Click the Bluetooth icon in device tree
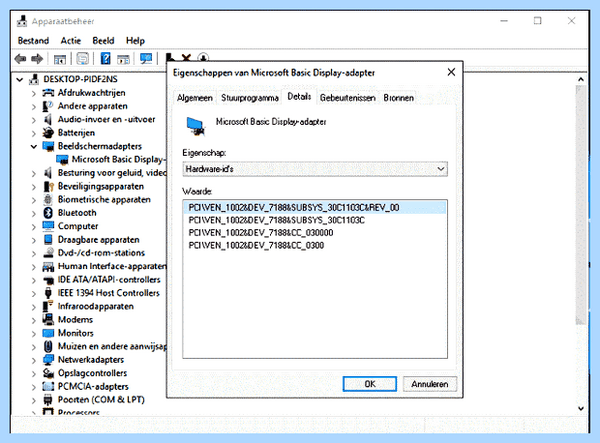600x443 pixels. pyautogui.click(x=48, y=213)
